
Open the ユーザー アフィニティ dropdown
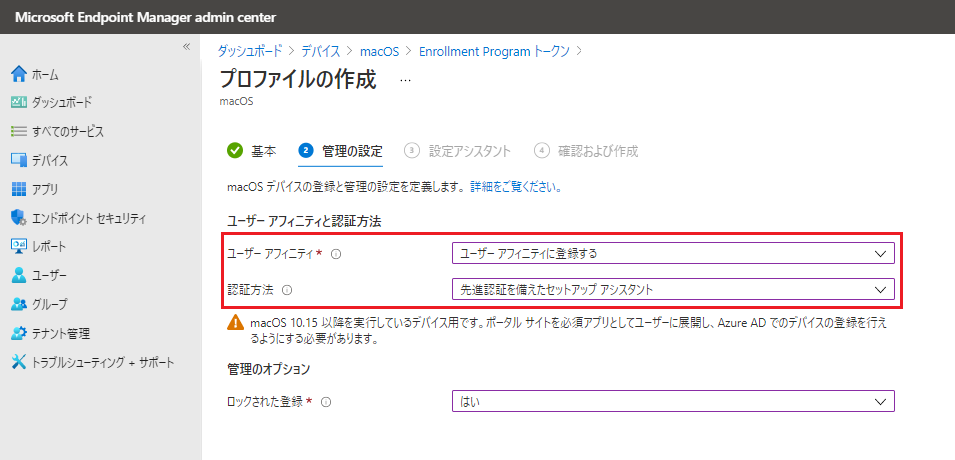(x=673, y=254)
